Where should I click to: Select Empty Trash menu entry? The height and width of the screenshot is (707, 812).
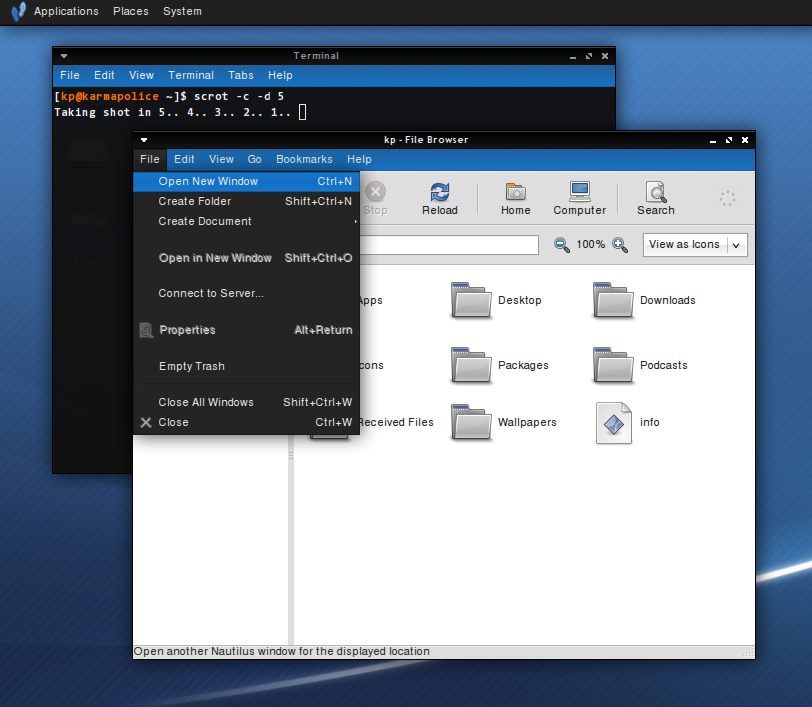click(246, 366)
